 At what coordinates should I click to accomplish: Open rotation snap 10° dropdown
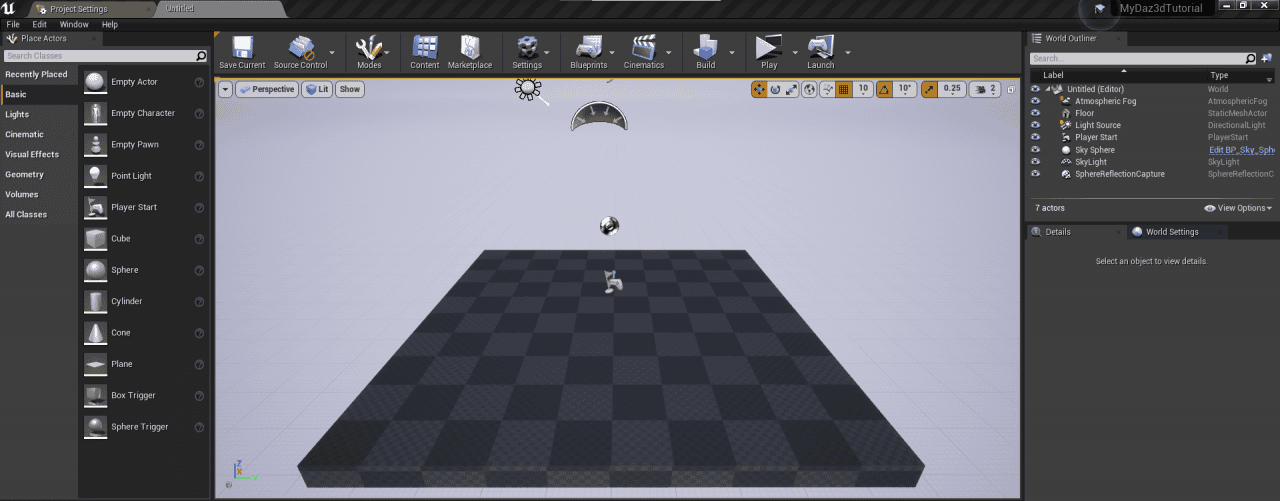pyautogui.click(x=904, y=89)
